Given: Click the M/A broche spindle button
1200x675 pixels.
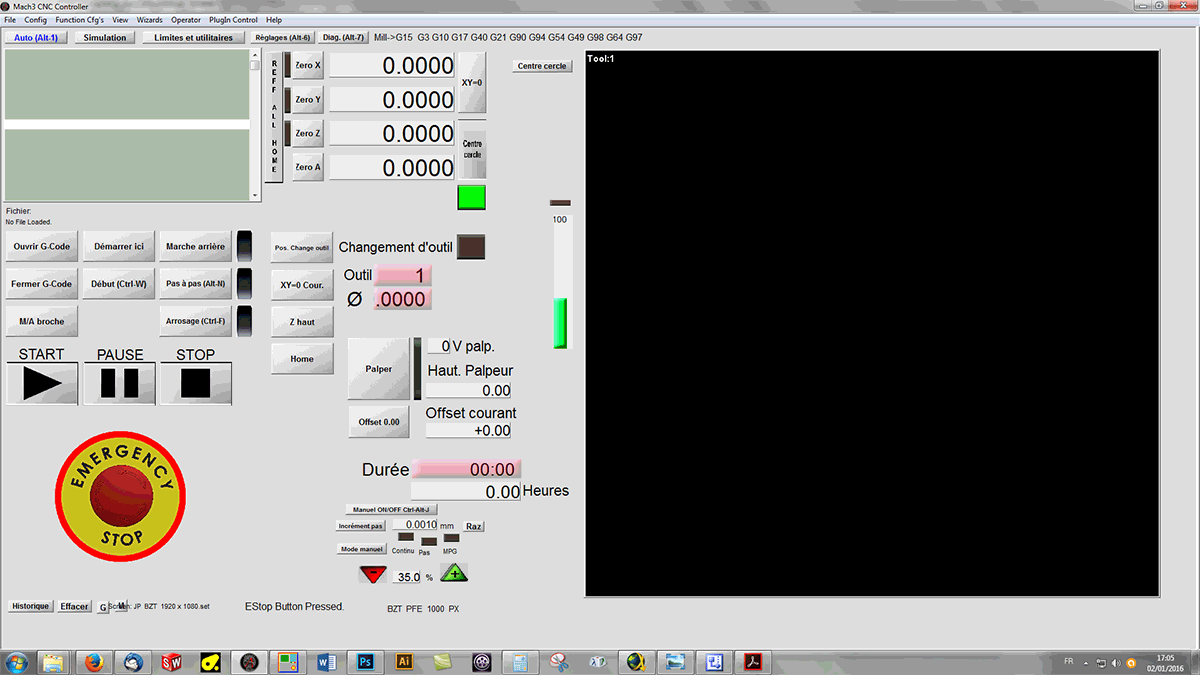Looking at the screenshot, I should point(42,322).
